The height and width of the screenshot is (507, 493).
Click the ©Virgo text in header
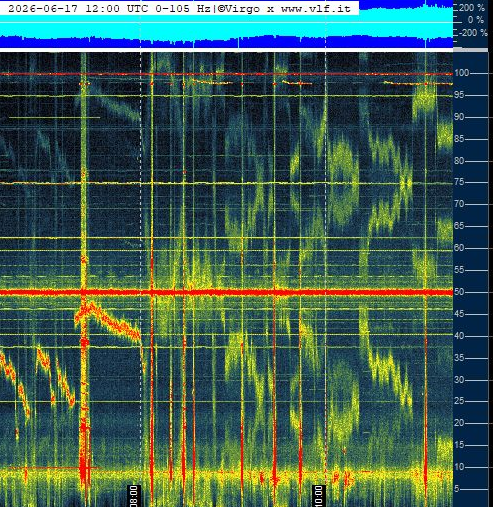tap(239, 9)
